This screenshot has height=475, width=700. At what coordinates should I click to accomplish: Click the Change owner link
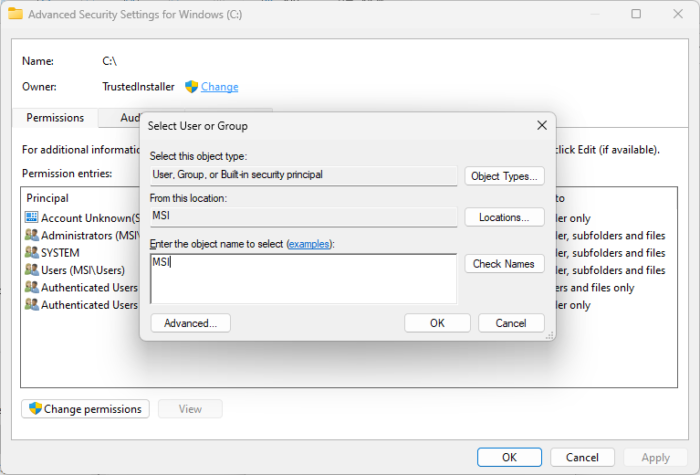pyautogui.click(x=220, y=87)
